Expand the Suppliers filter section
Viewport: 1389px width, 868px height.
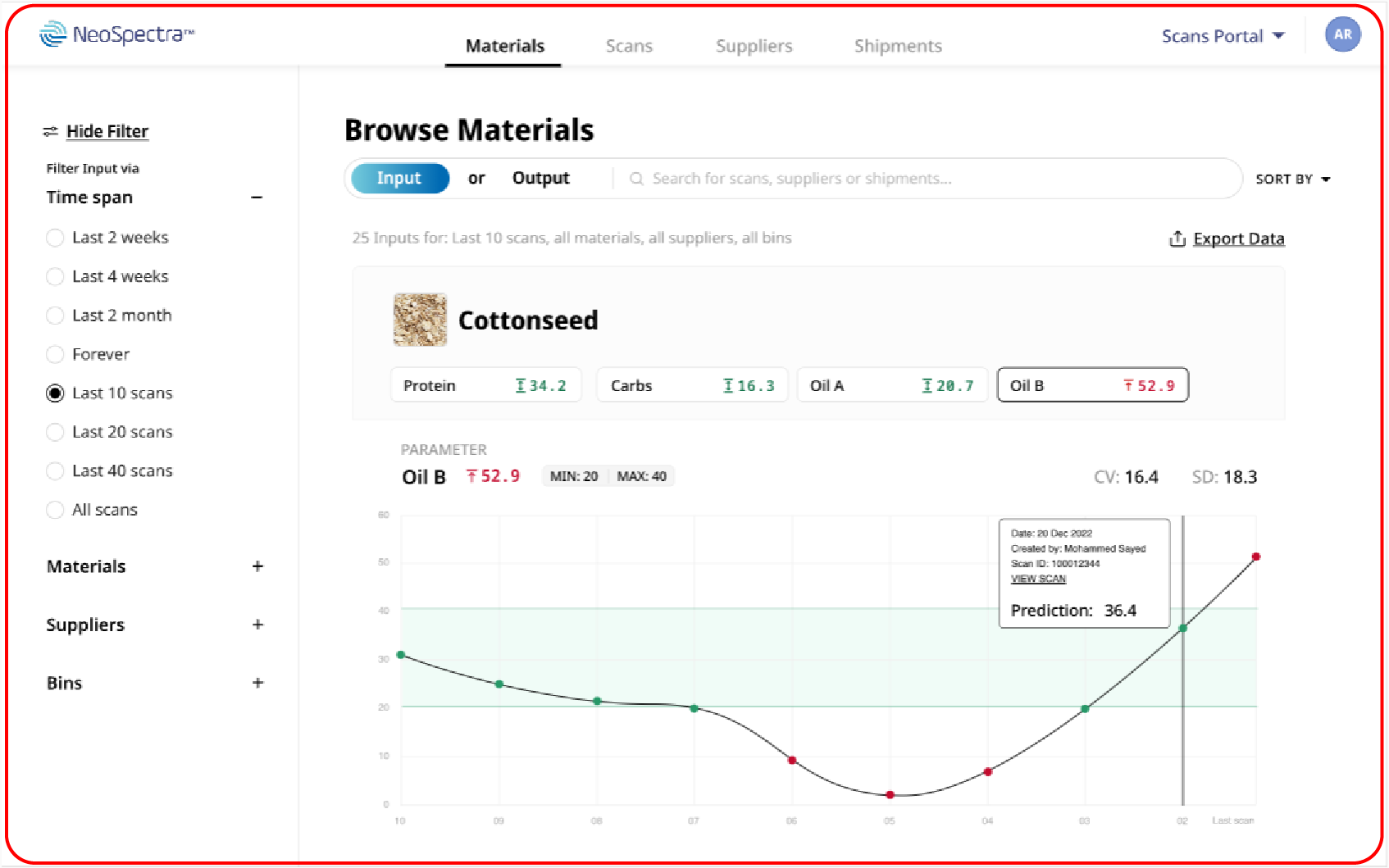click(x=257, y=625)
